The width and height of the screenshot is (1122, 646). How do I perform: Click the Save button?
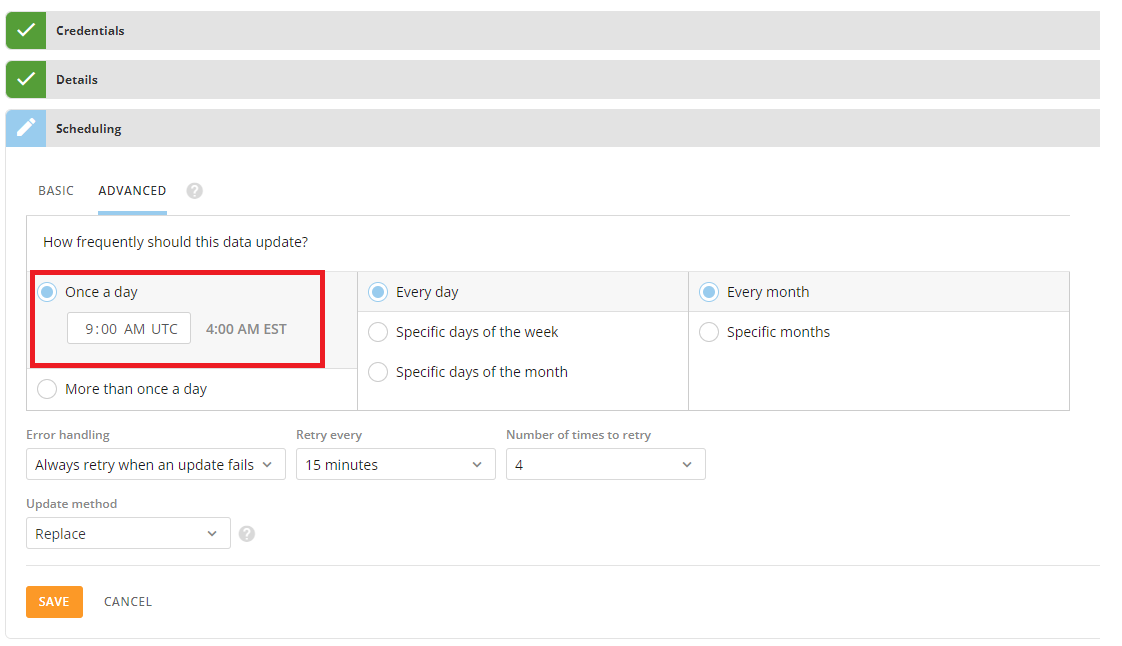point(54,601)
